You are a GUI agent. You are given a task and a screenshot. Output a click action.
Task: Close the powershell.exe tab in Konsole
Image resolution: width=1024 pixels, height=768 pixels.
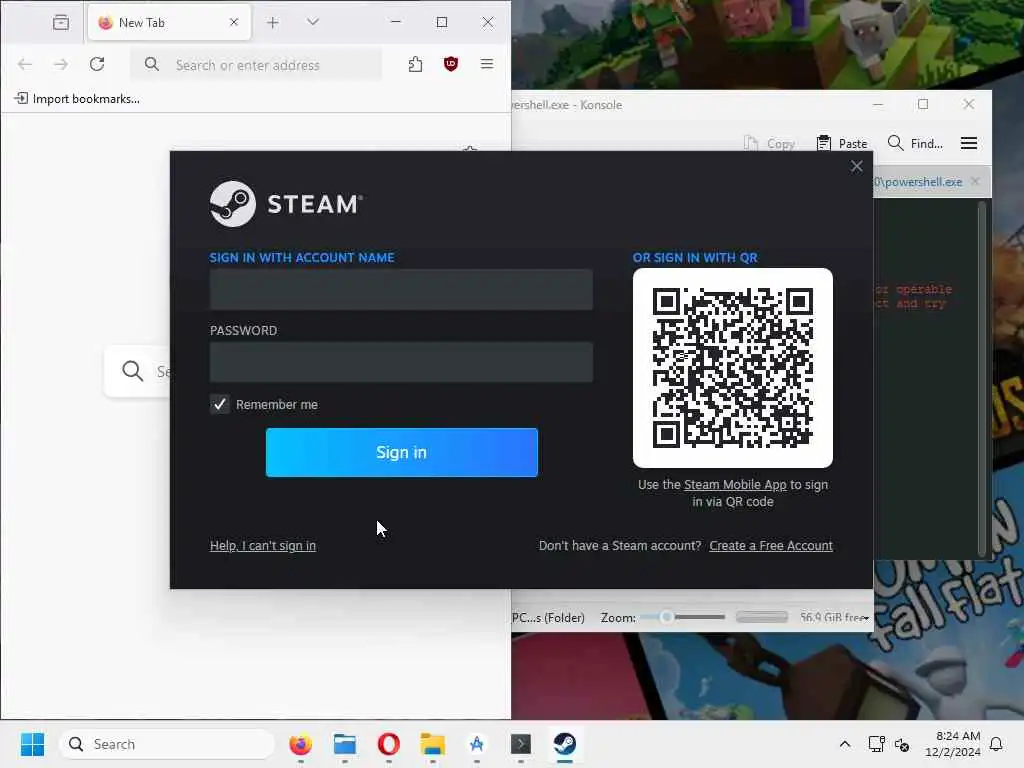coord(975,182)
